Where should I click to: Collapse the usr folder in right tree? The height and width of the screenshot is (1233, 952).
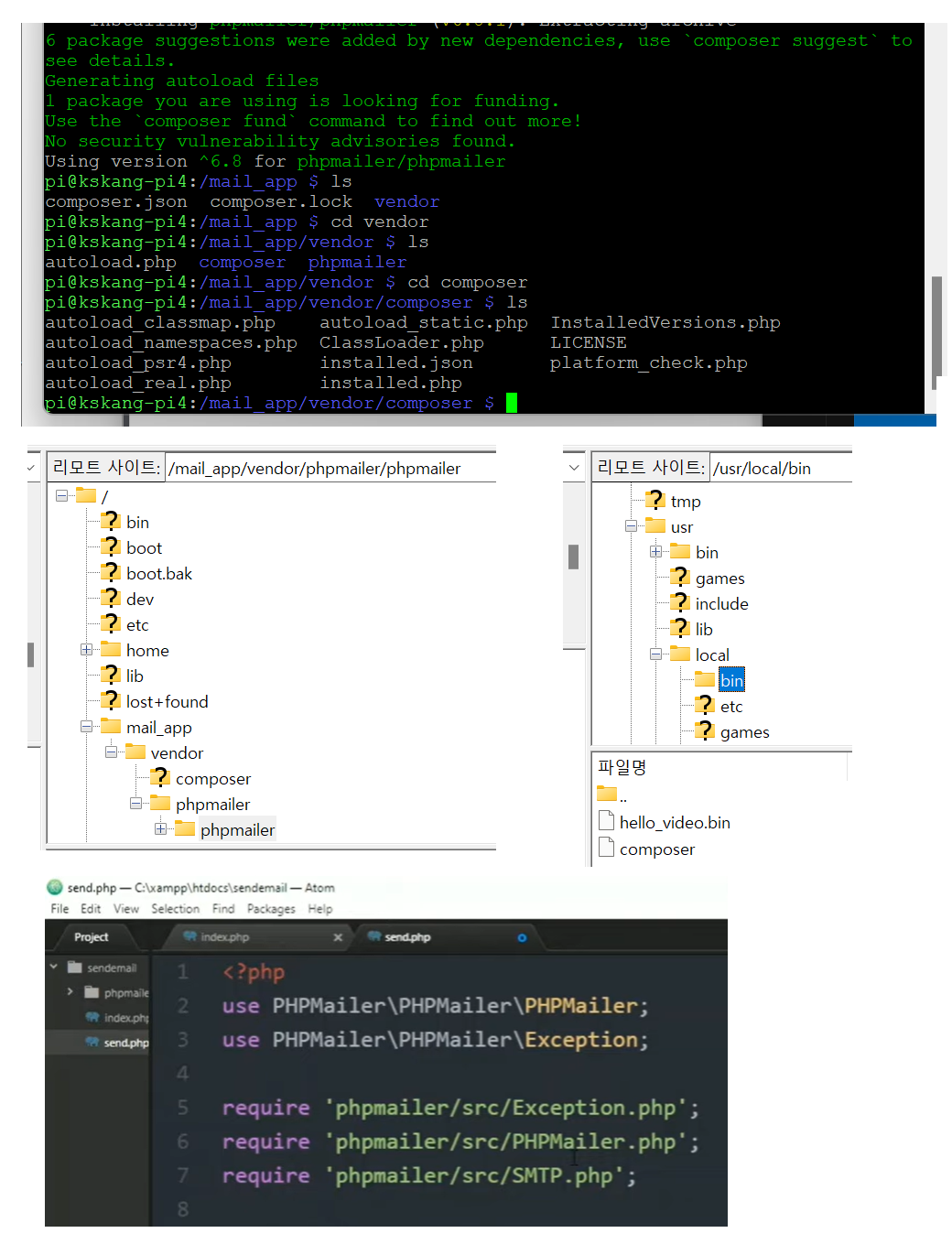click(631, 526)
